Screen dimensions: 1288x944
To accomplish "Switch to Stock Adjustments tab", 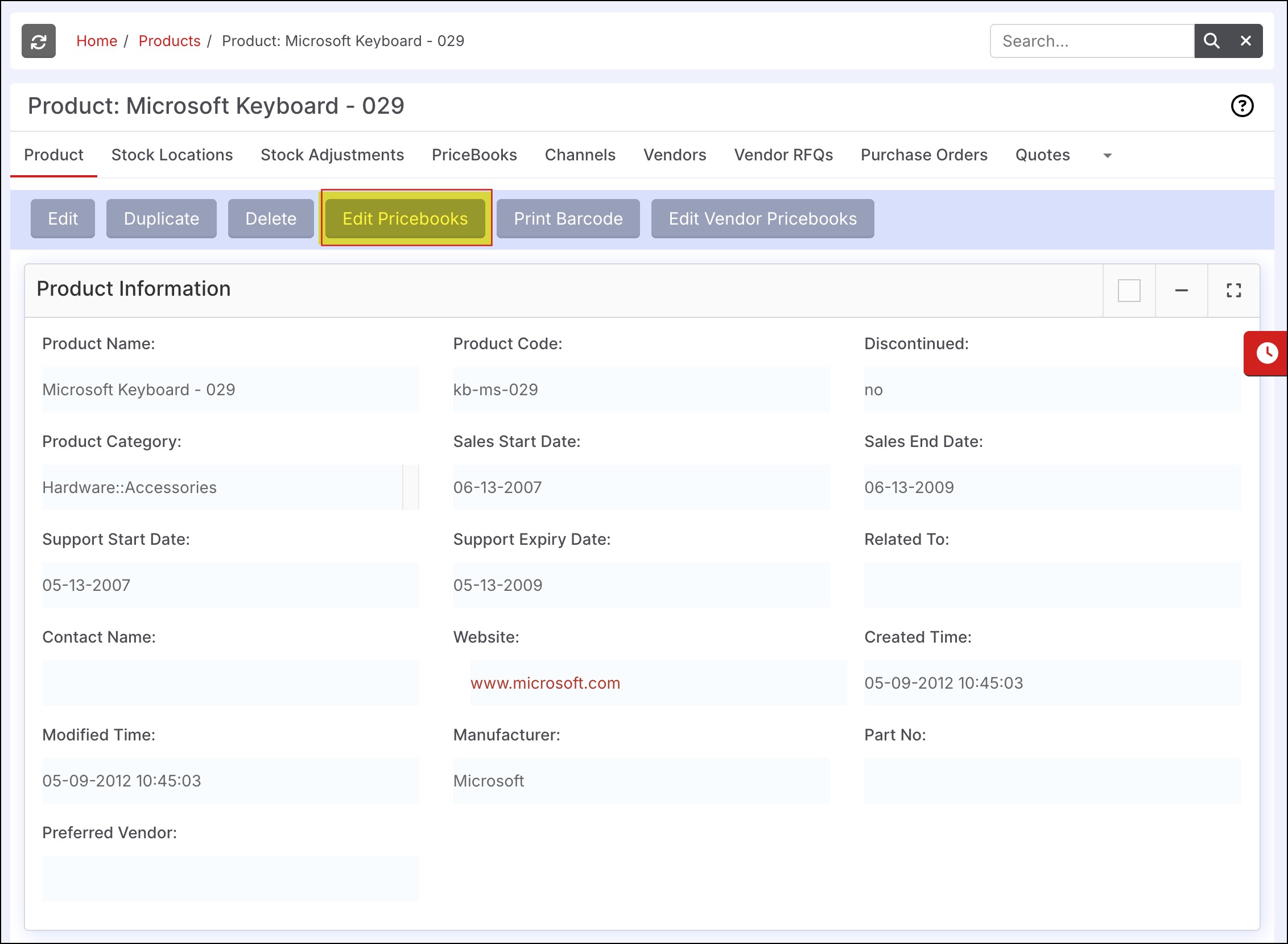I will [332, 155].
